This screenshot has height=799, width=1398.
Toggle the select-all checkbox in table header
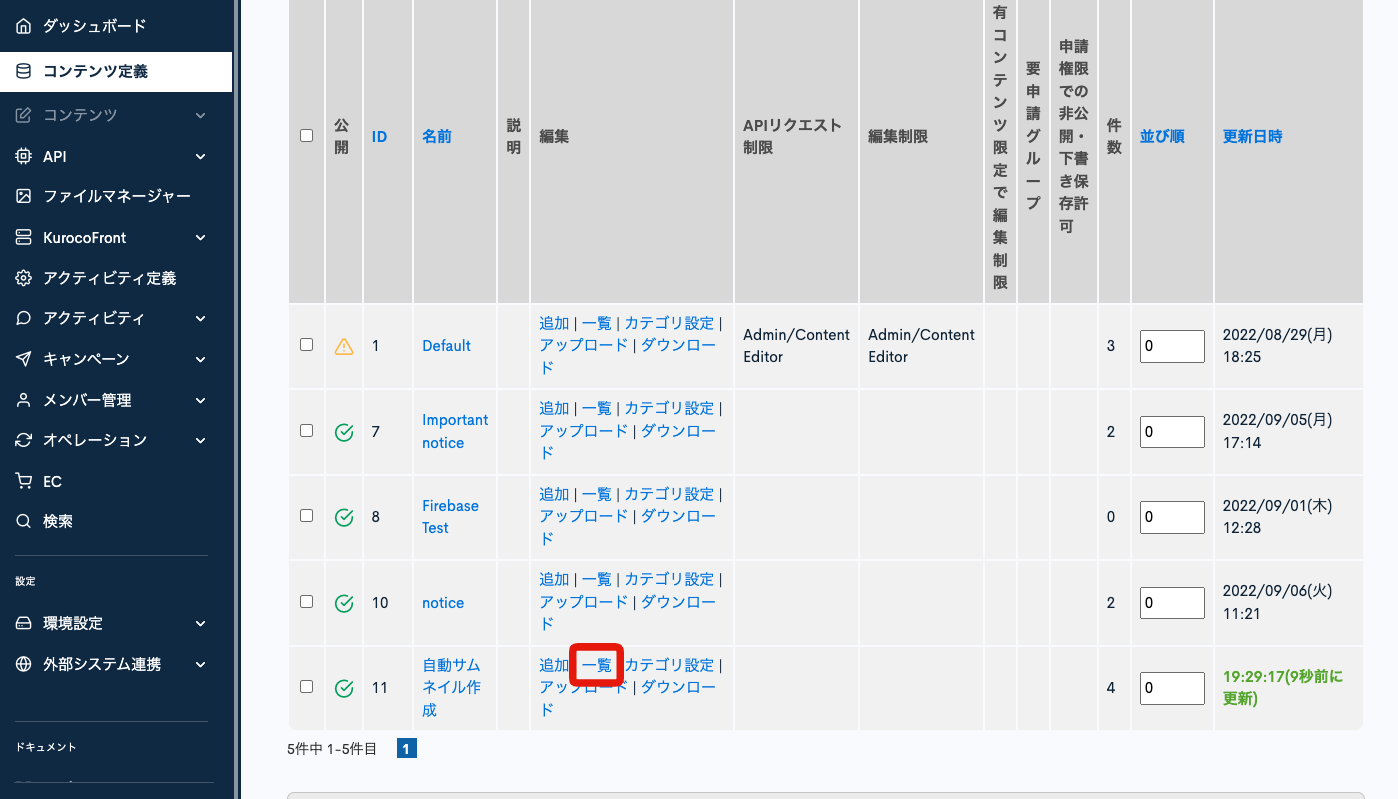click(307, 136)
